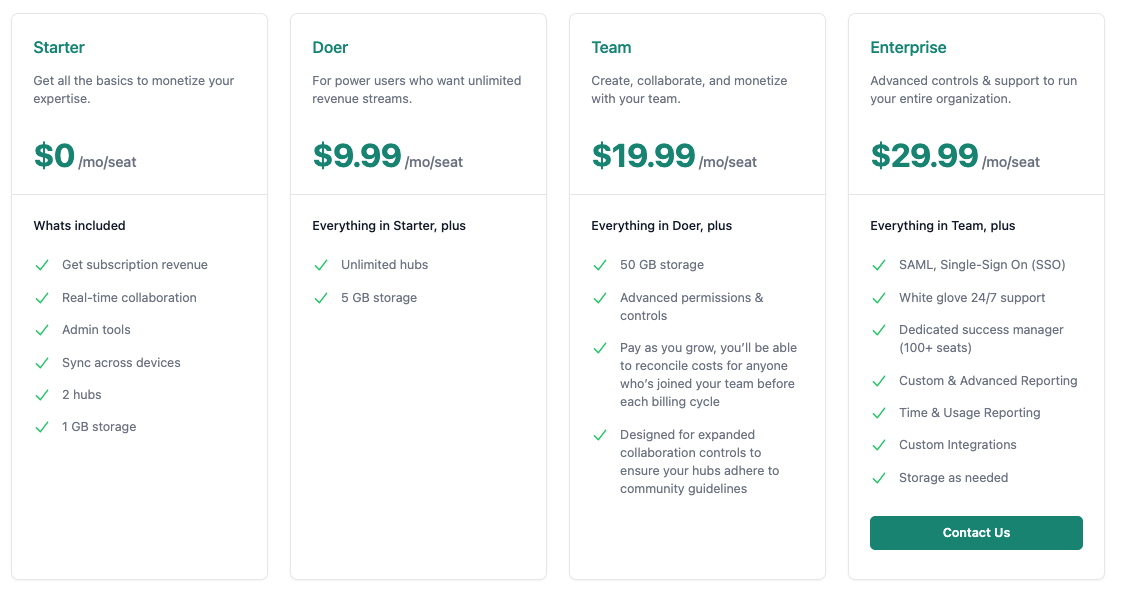Click Time & Usage Reporting feature text
Viewport: 1125px width, 595px height.
pos(969,413)
